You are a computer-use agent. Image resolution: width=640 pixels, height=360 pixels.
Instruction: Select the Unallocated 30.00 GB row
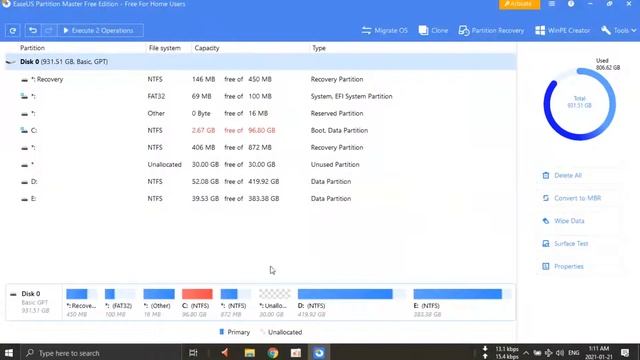click(x=260, y=164)
